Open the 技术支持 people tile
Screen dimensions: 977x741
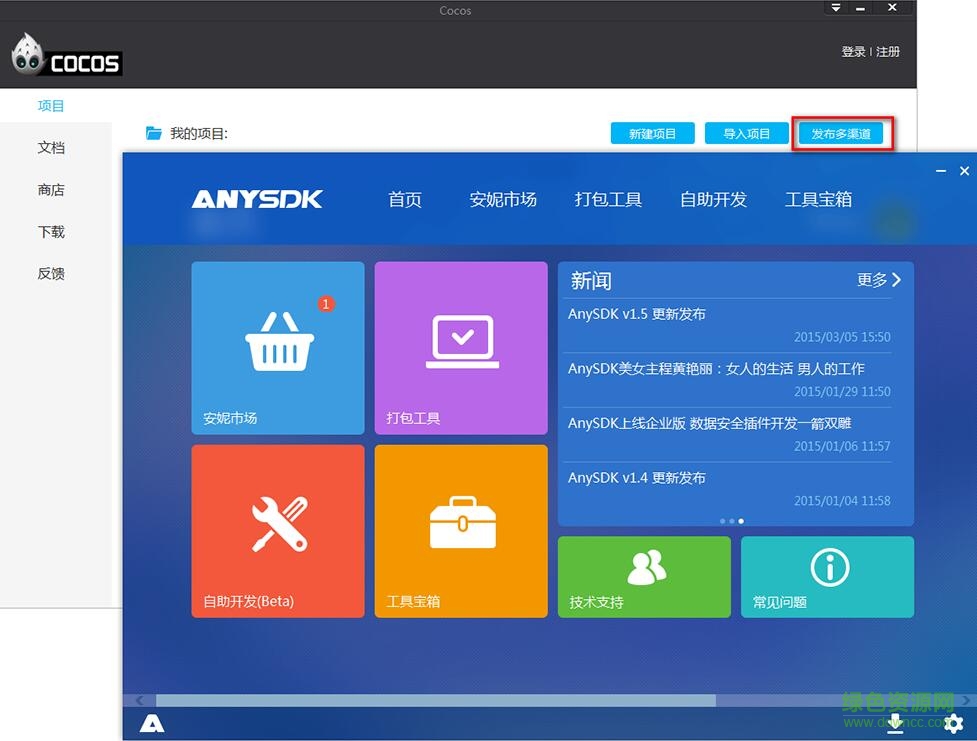pyautogui.click(x=644, y=576)
